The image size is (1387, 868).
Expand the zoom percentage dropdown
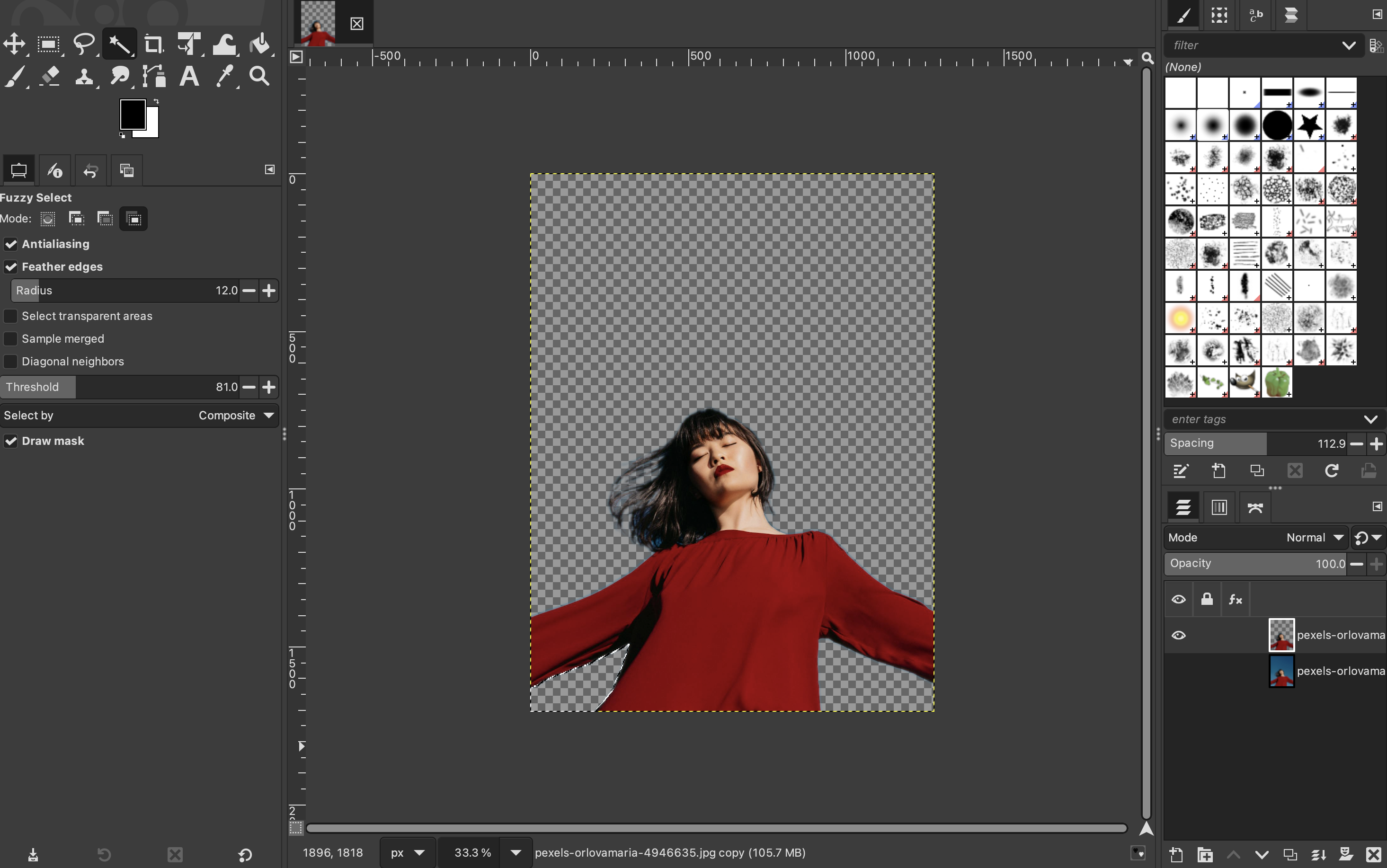[x=516, y=852]
